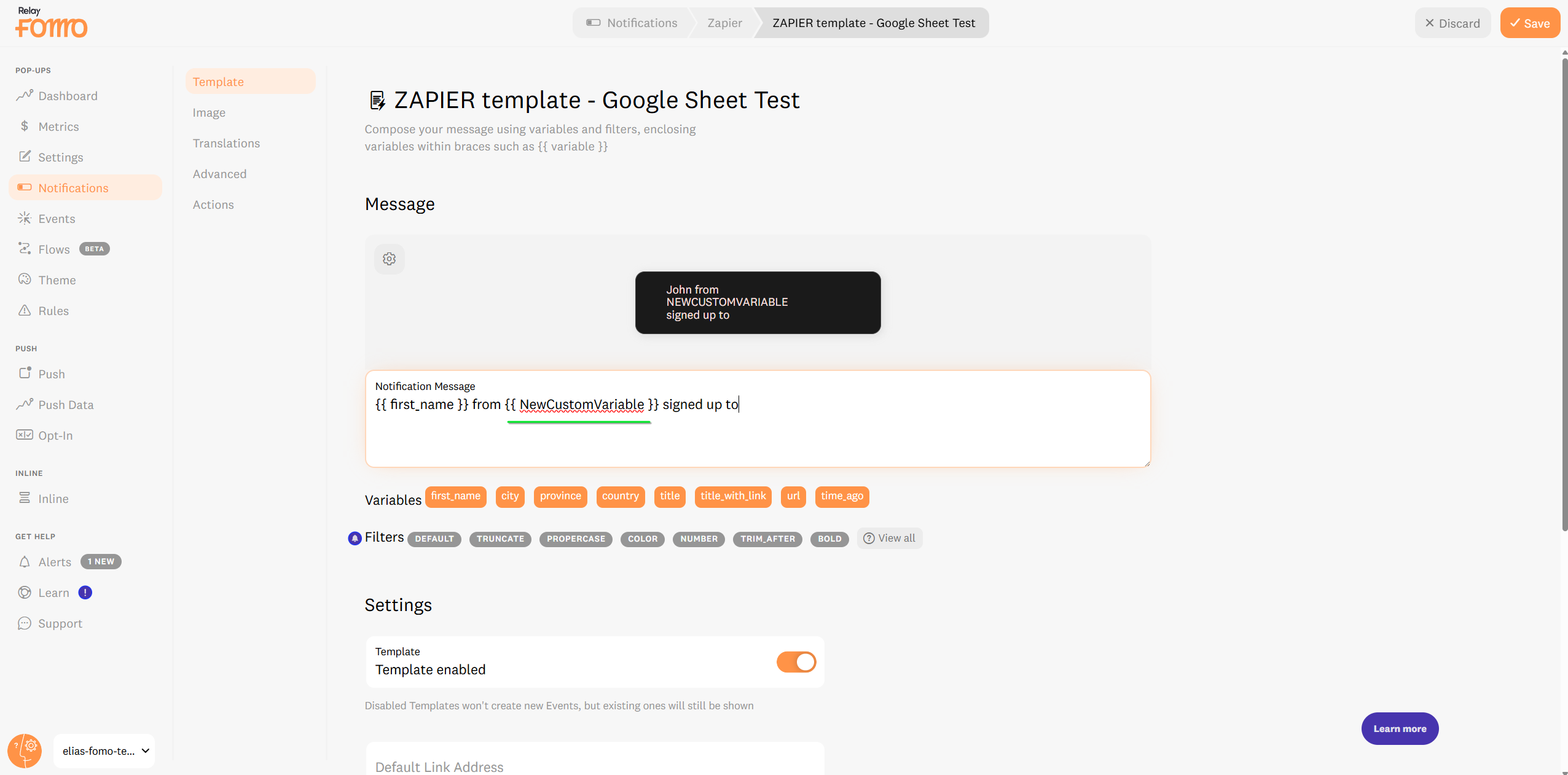Click the Theme palette icon

pos(25,279)
